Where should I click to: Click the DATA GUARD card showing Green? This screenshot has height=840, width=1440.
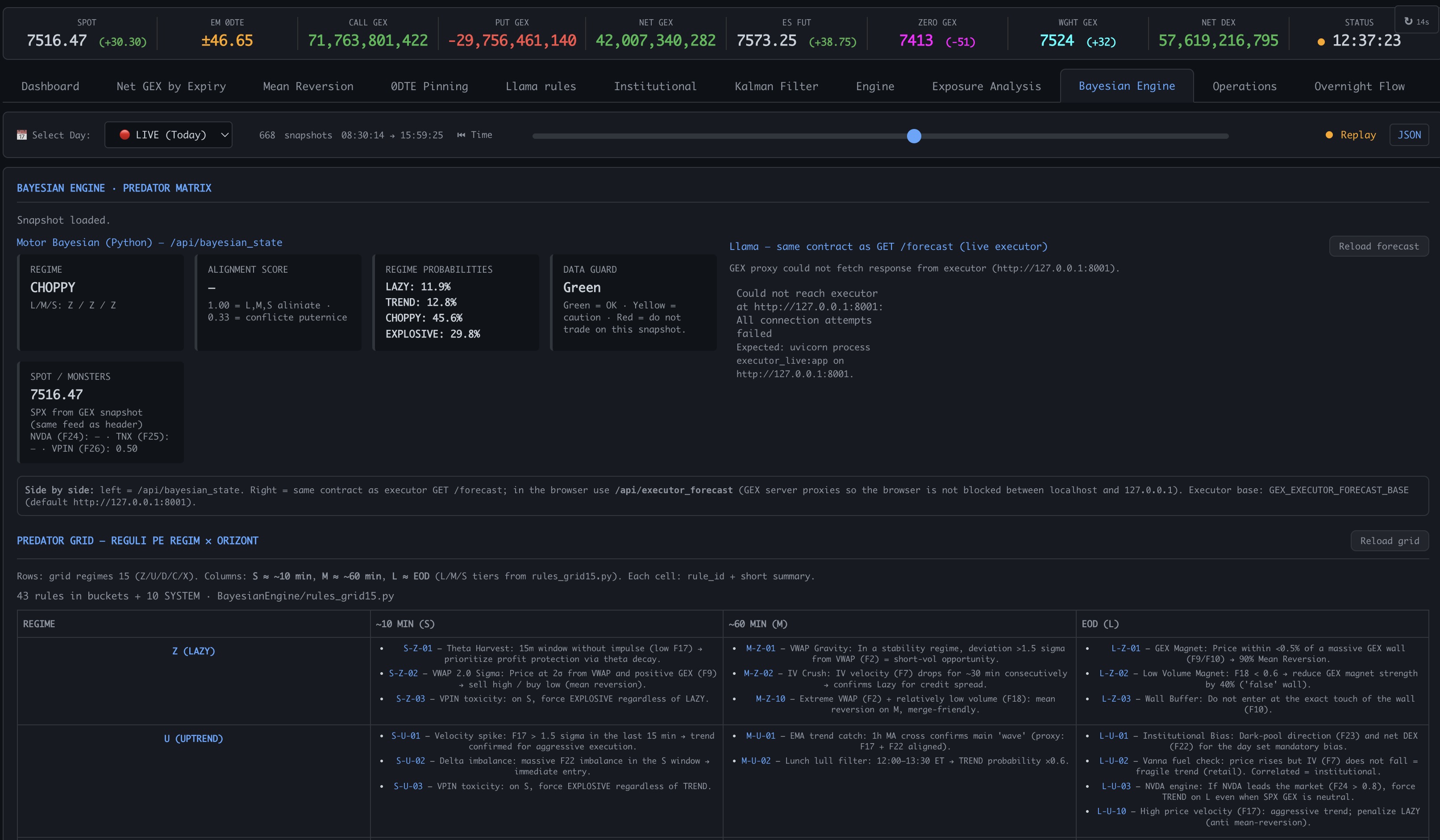coord(633,302)
